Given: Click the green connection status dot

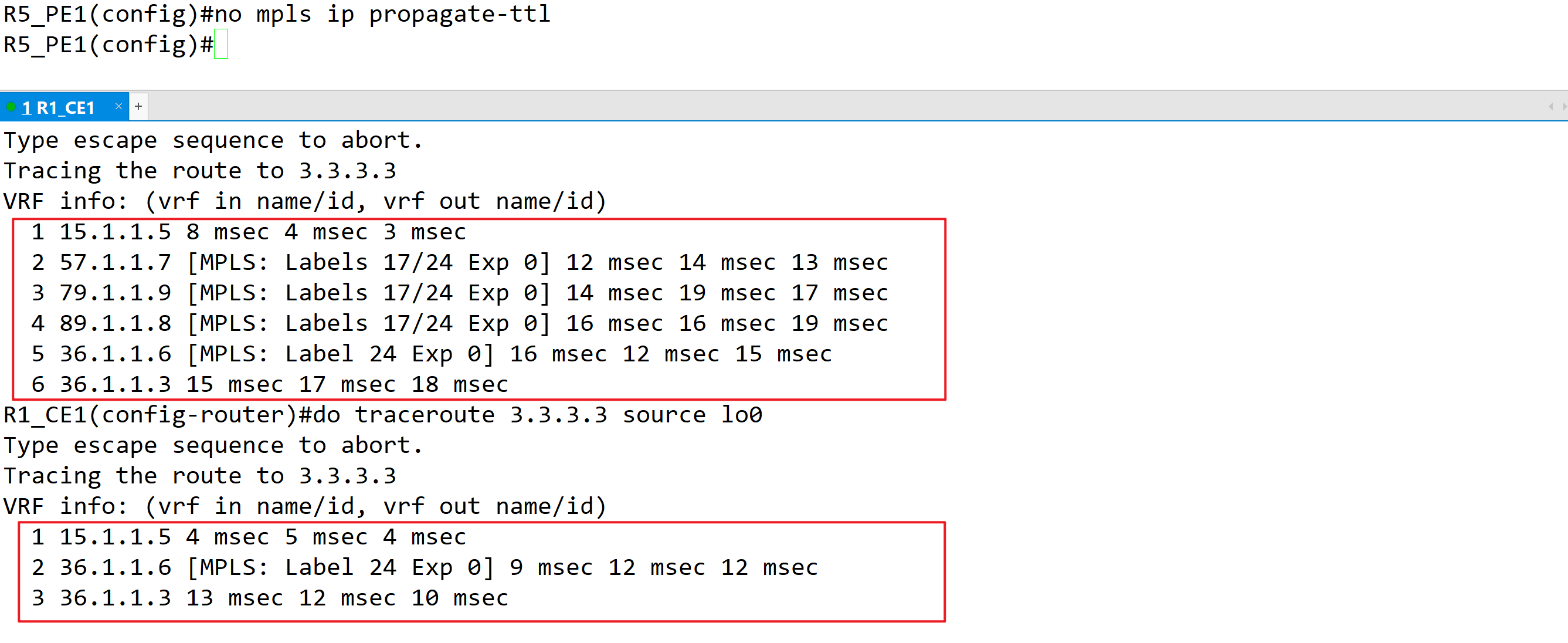Looking at the screenshot, I should (x=11, y=107).
